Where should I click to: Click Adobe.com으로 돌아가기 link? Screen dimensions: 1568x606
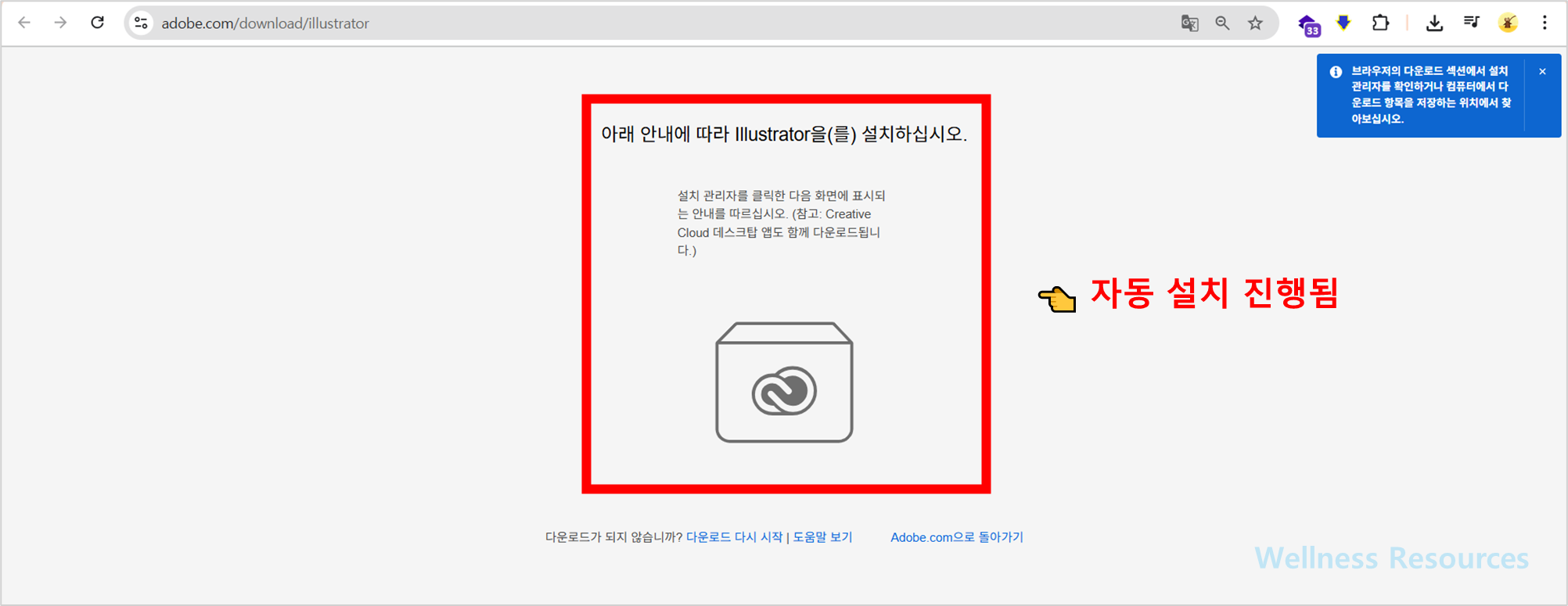956,537
